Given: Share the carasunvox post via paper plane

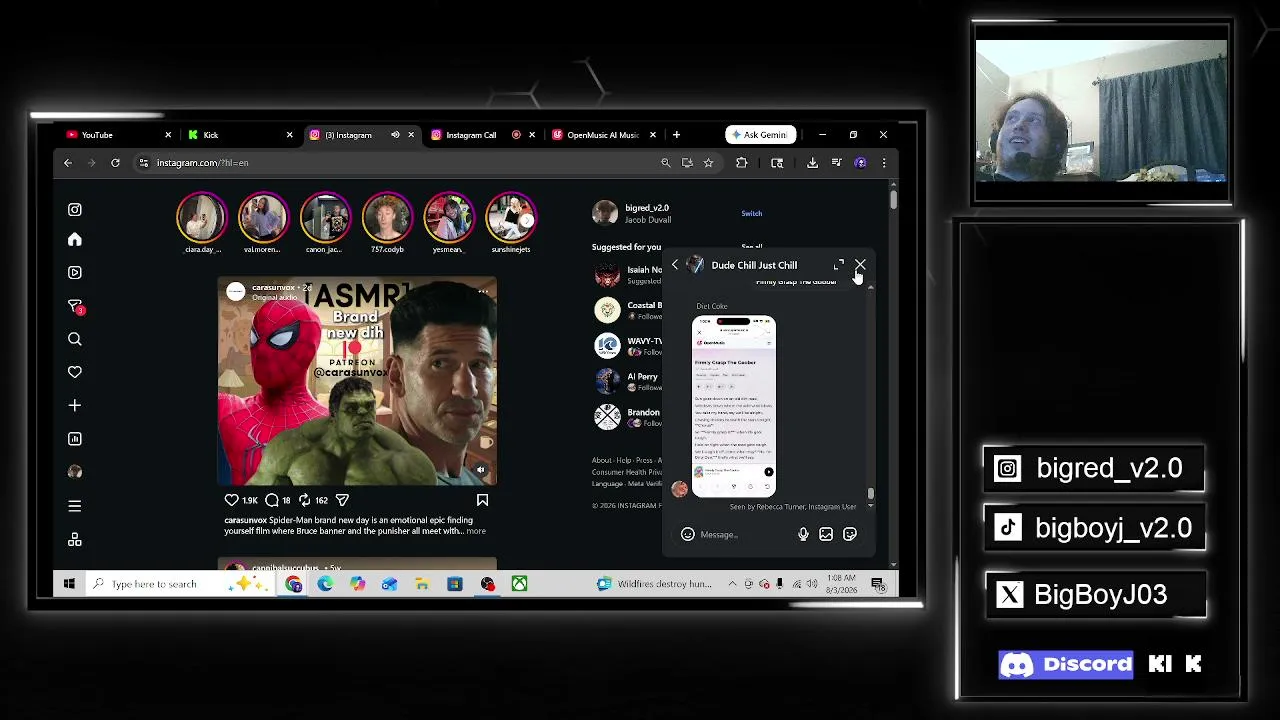Looking at the screenshot, I should [x=342, y=500].
